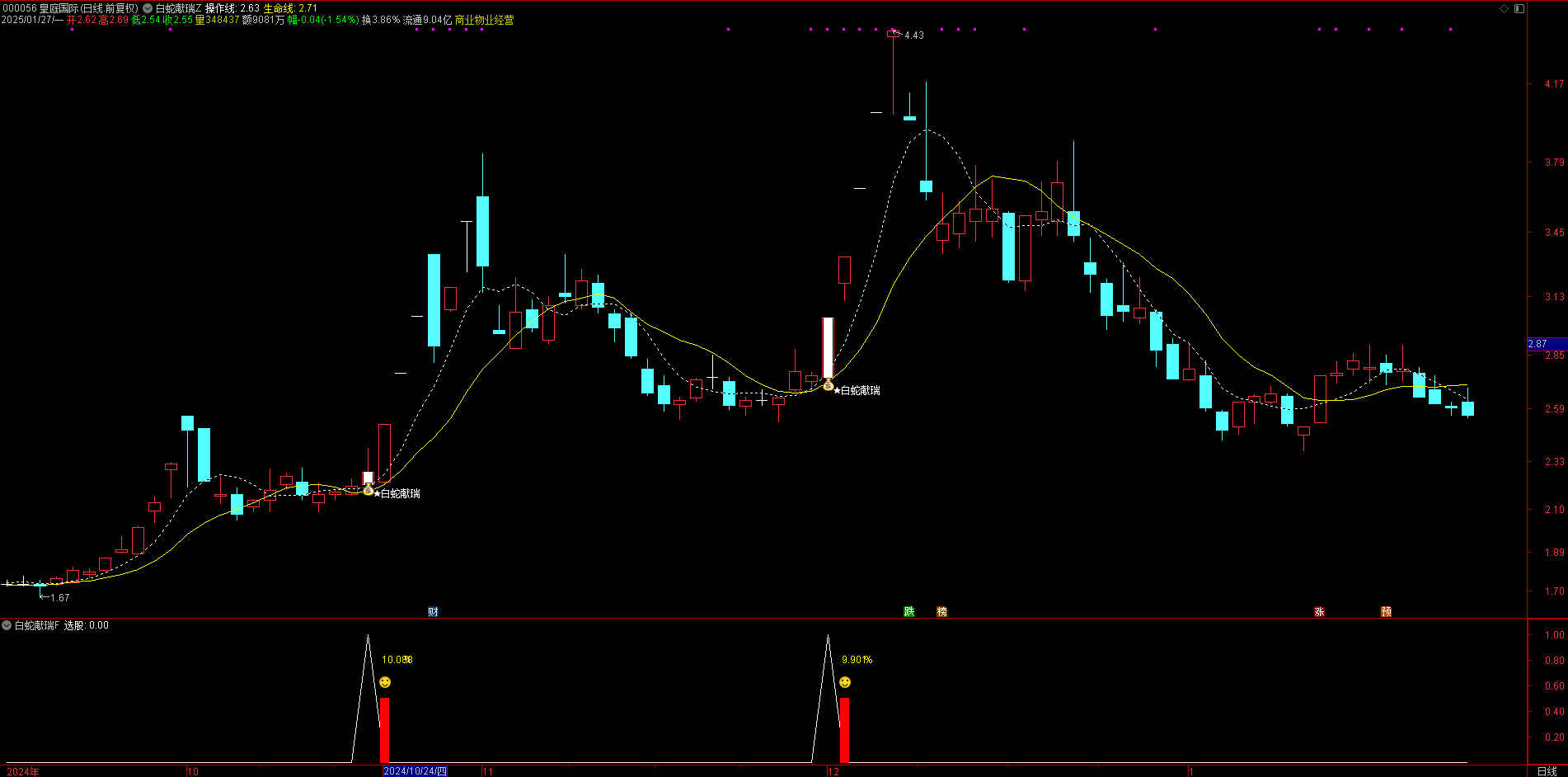Viewport: 1568px width, 777px height.
Task: Click the October 白蛇献瑞 signal money-bag icon
Action: click(368, 490)
